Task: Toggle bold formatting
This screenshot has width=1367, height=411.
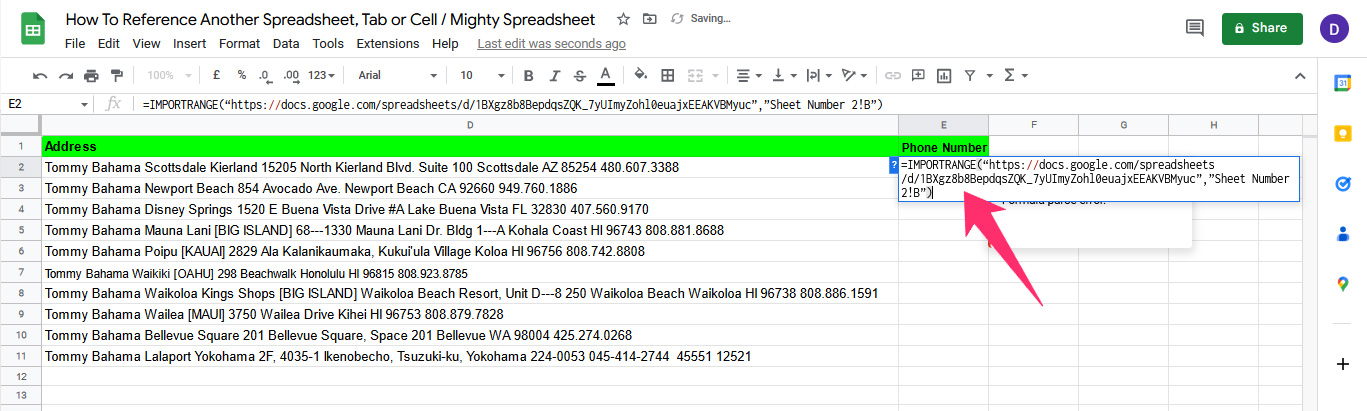Action: [528, 75]
